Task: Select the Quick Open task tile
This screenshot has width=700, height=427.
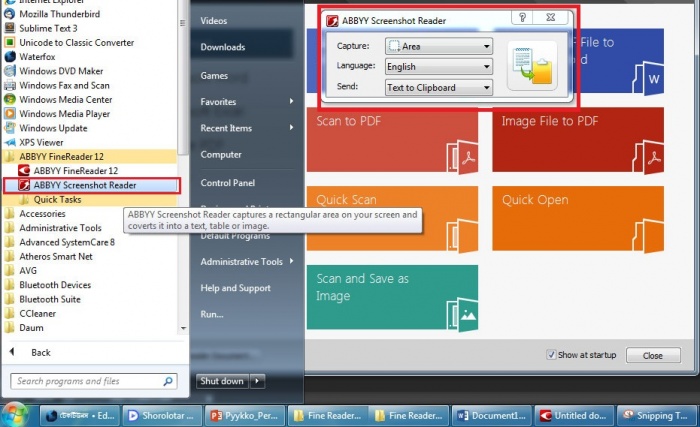Action: (578, 218)
